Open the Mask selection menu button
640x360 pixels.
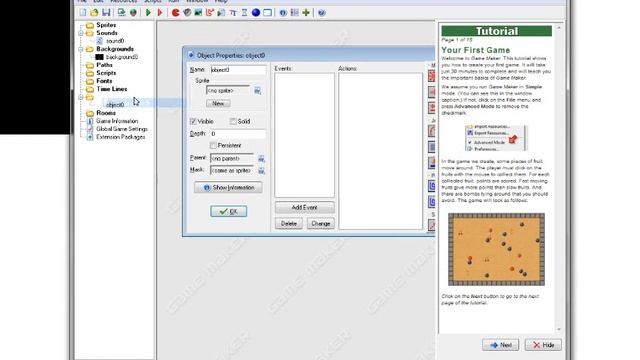[261, 171]
